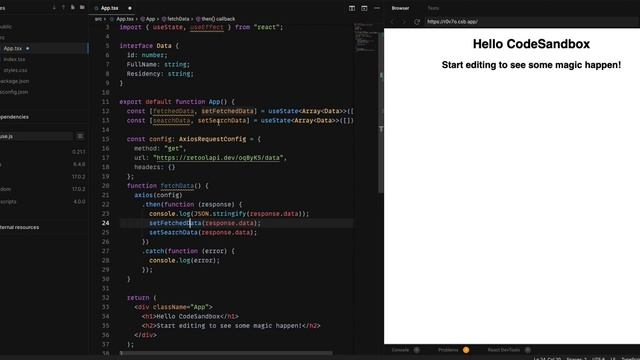Viewport: 640px width, 360px height.
Task: Click the orange Problems count badge
Action: tap(466, 350)
